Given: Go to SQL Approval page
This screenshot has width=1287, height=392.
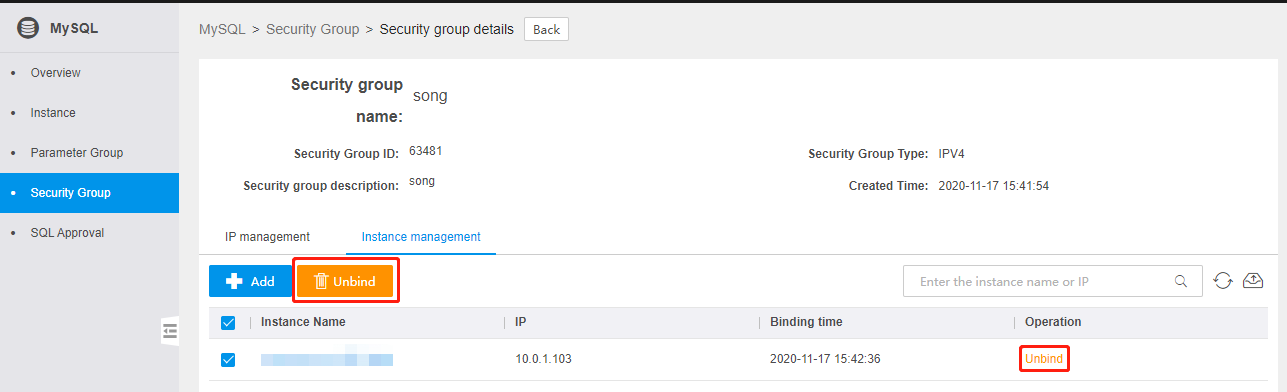Looking at the screenshot, I should click(x=67, y=233).
